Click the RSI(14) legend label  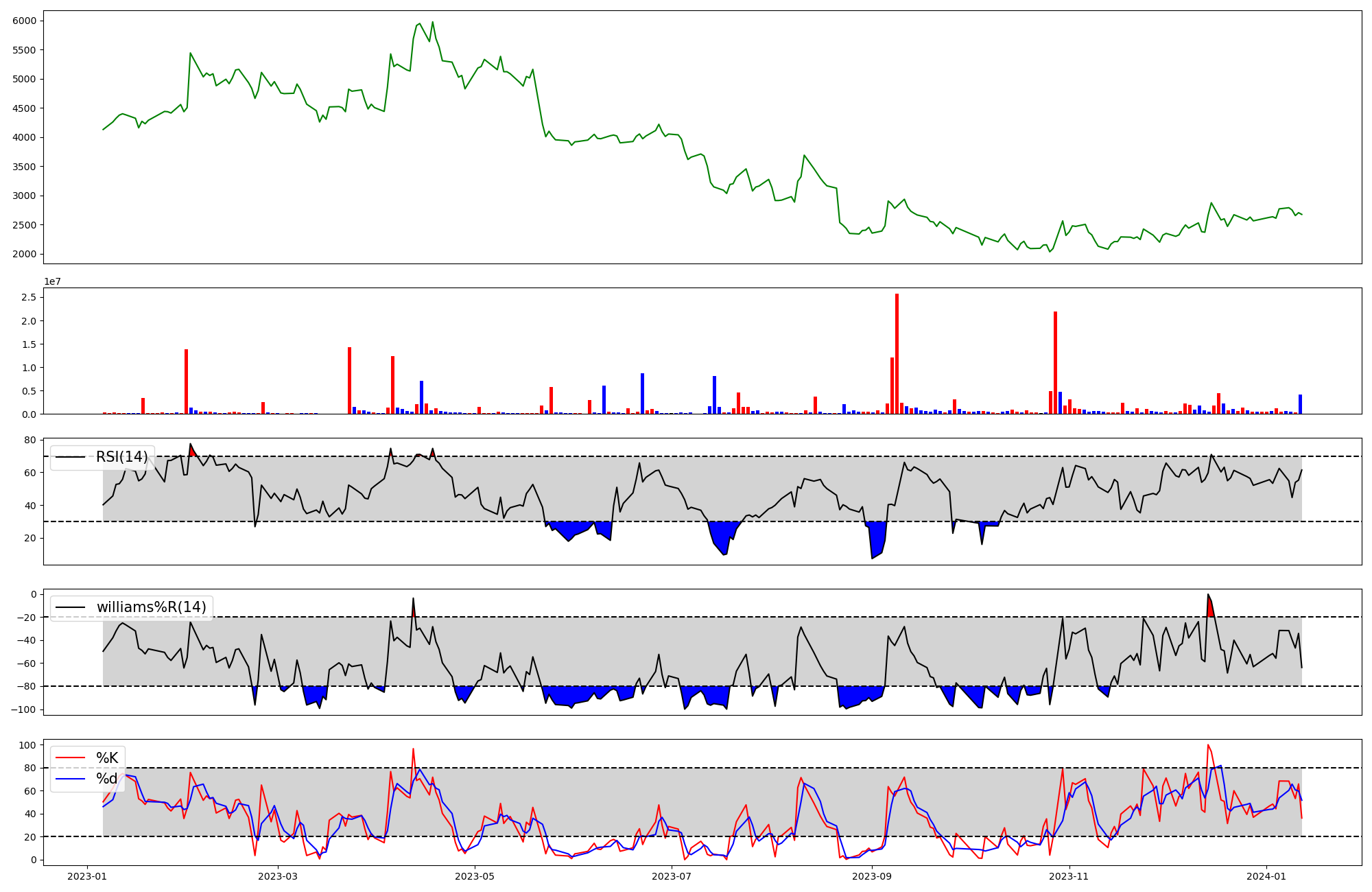pos(121,457)
